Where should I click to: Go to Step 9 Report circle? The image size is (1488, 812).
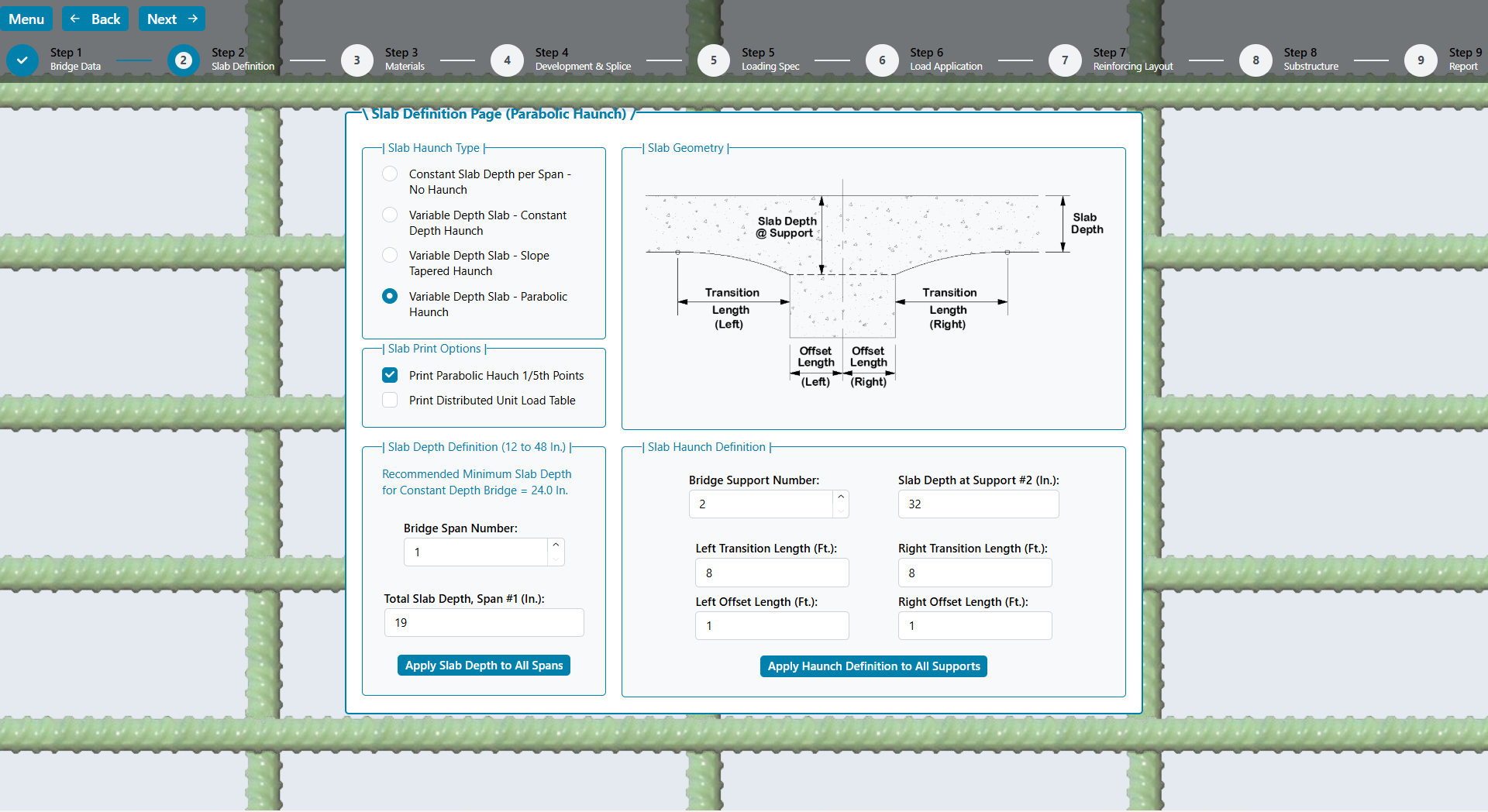coord(1421,60)
